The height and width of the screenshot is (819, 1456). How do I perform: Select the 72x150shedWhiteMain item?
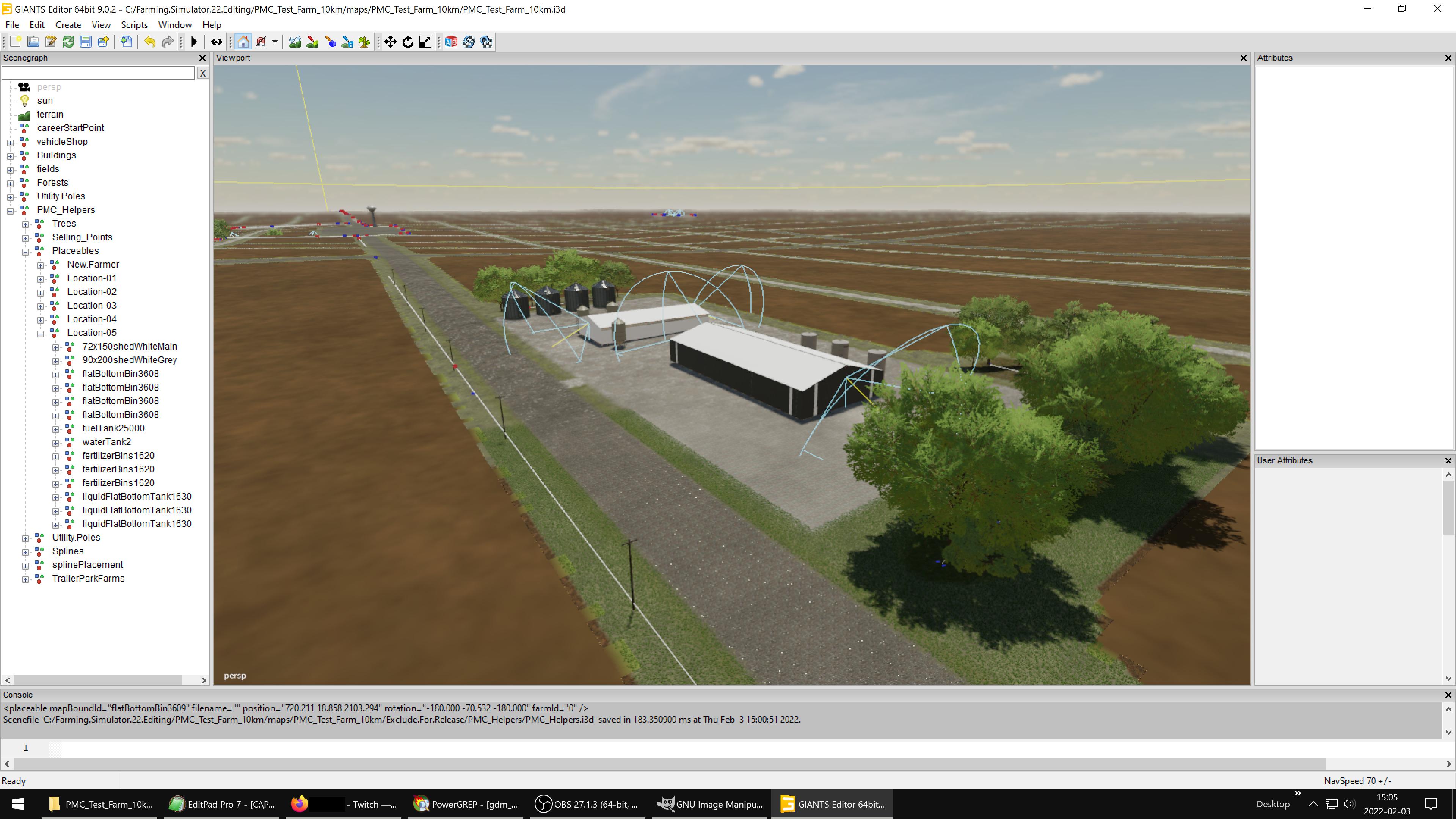point(129,346)
